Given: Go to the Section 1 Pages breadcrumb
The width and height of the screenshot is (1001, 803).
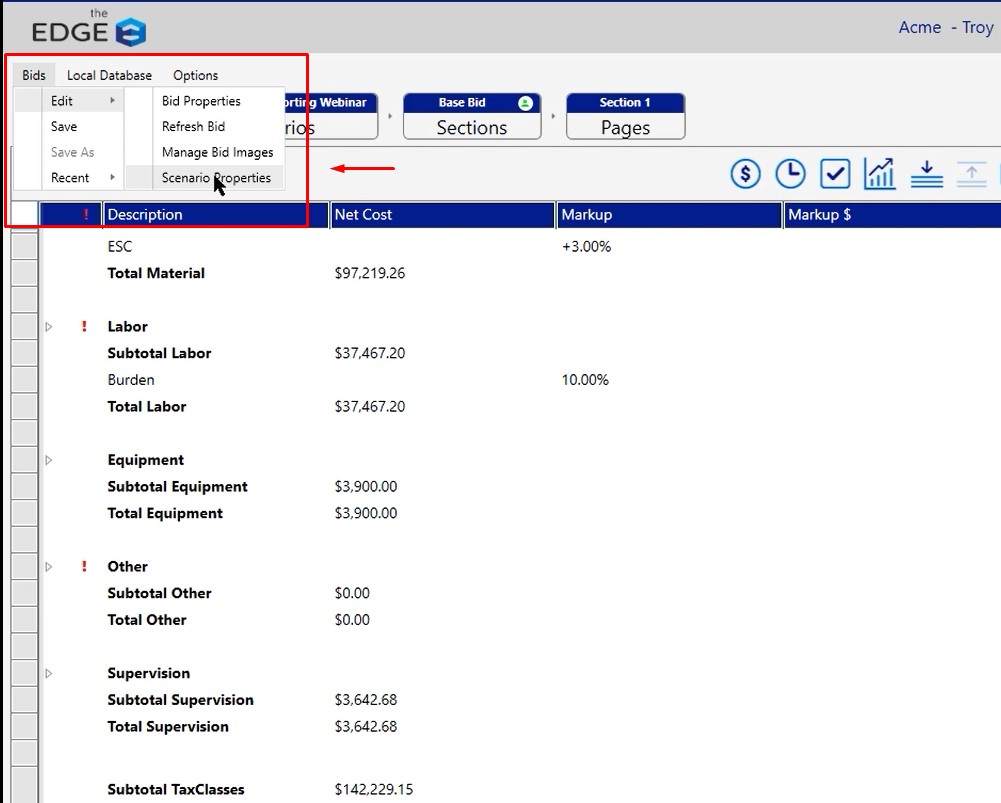Looking at the screenshot, I should click(x=625, y=117).
